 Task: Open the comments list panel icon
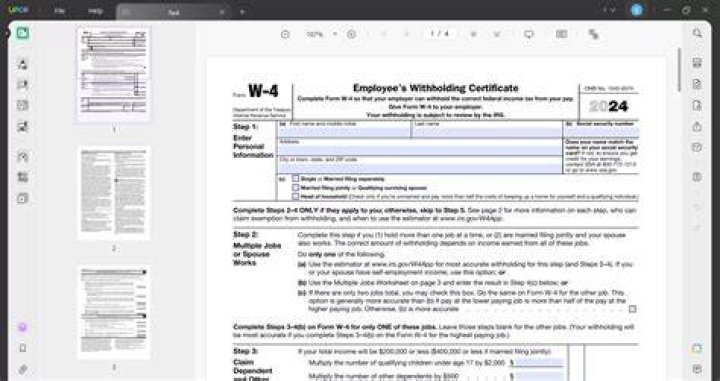697,369
